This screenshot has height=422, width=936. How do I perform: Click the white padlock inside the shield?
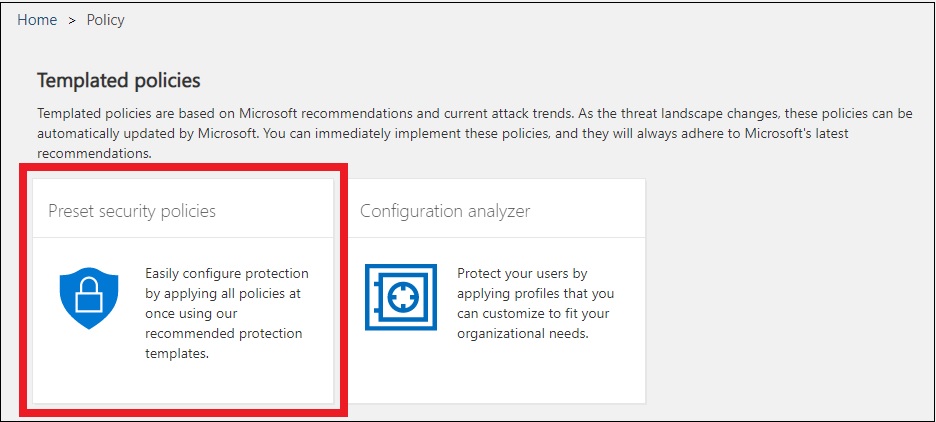(x=89, y=295)
